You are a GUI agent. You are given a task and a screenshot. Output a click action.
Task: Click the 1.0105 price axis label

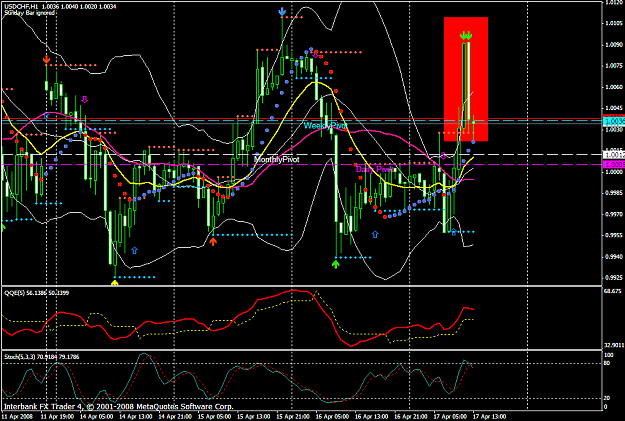pyautogui.click(x=614, y=23)
